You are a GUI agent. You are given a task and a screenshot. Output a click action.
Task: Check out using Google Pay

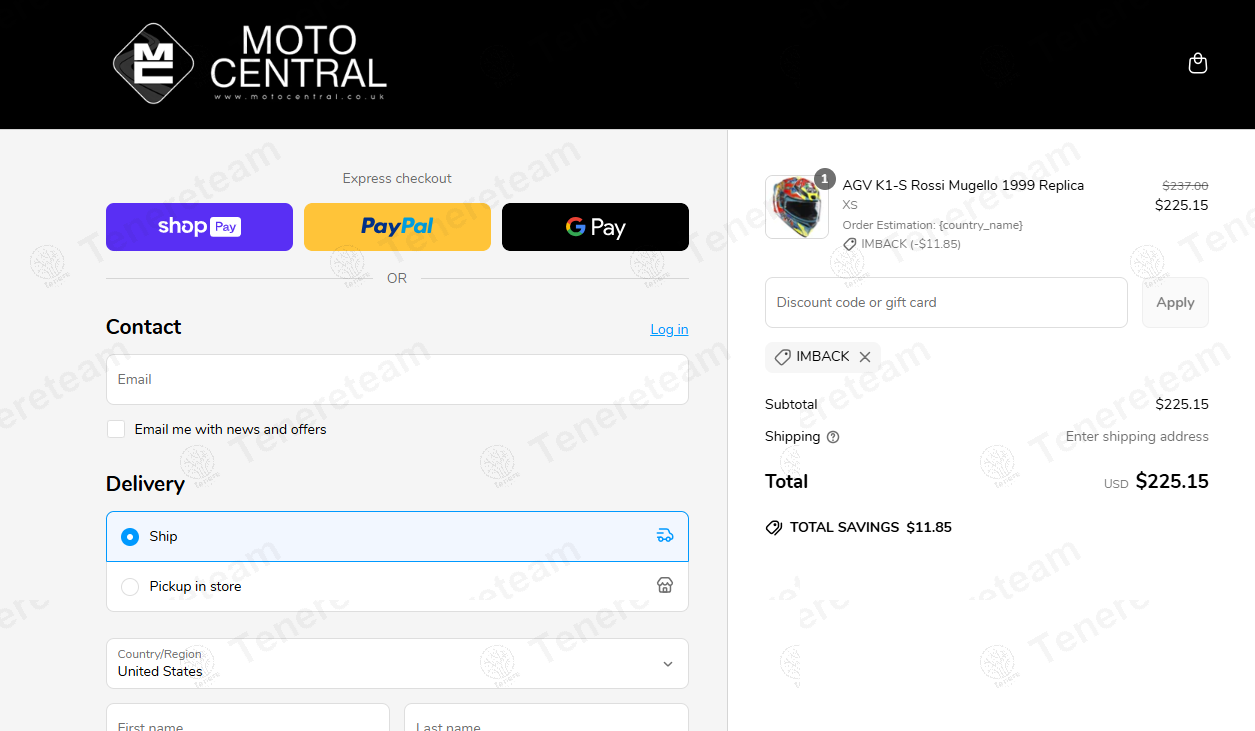595,227
